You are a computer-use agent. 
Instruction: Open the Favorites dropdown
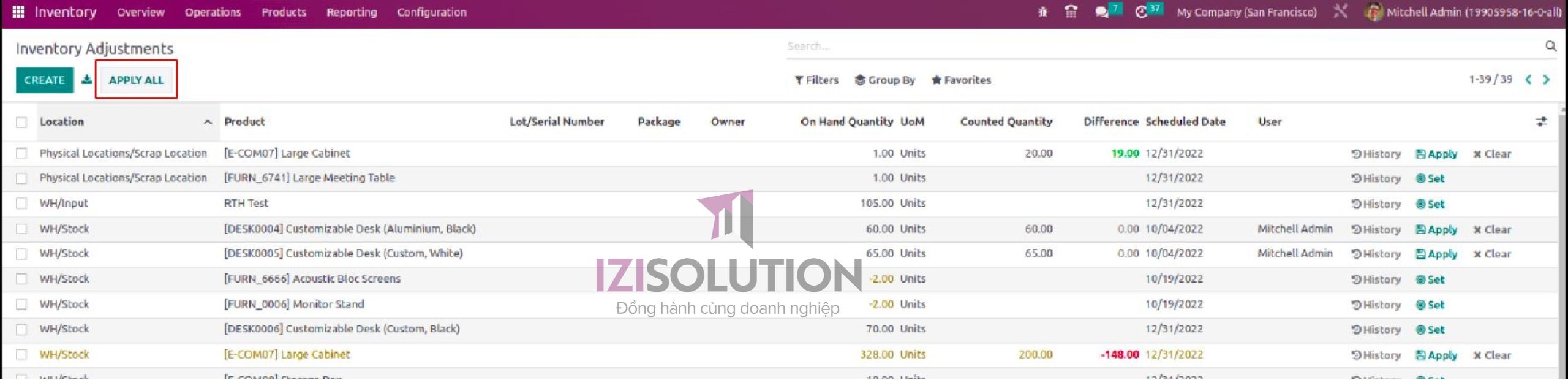click(x=961, y=80)
